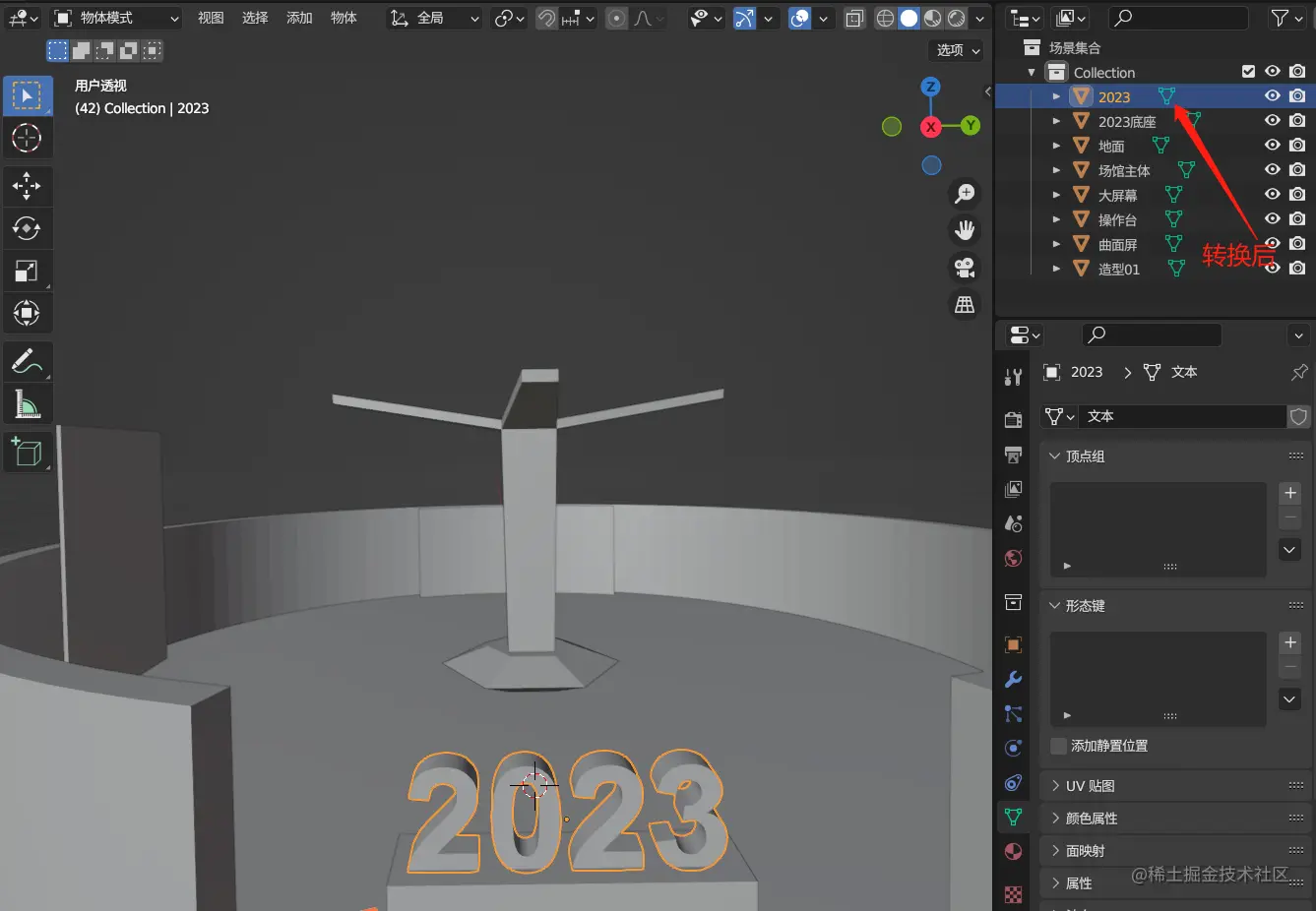Screen dimensions: 1316x911
Task: Open the Modifiers wrench tab
Action: coord(1013,679)
